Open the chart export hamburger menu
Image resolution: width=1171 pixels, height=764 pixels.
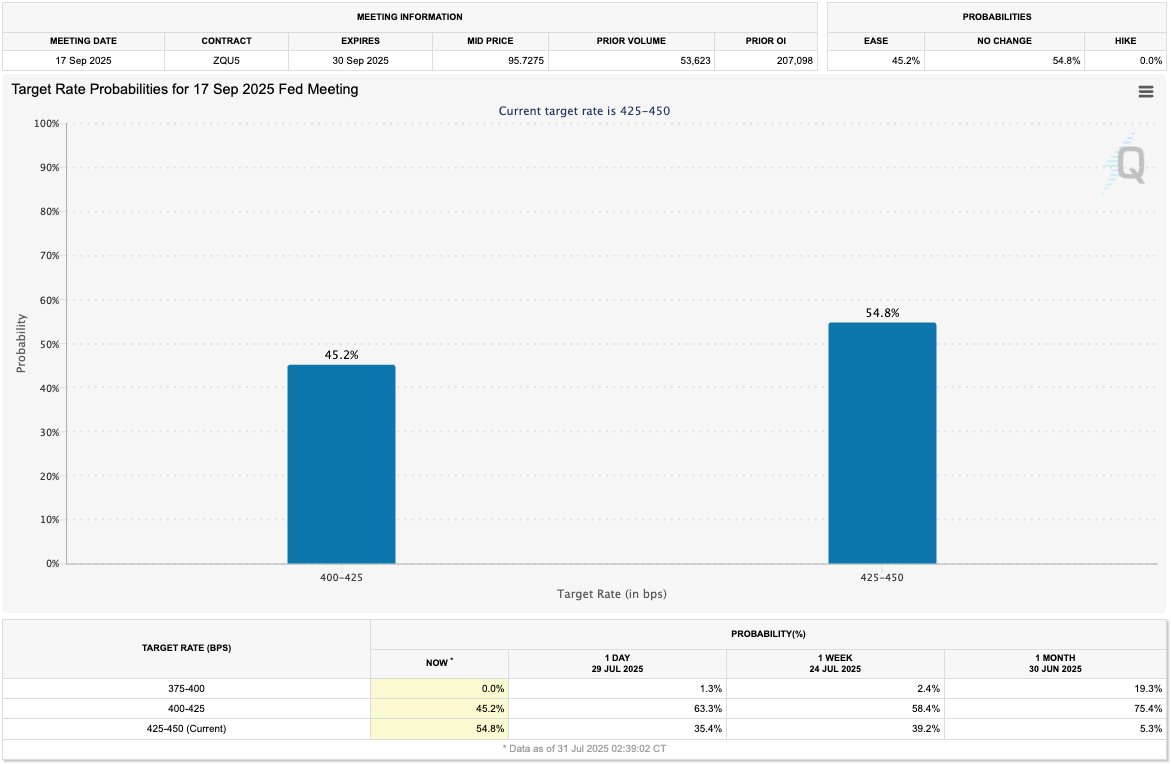click(x=1146, y=91)
